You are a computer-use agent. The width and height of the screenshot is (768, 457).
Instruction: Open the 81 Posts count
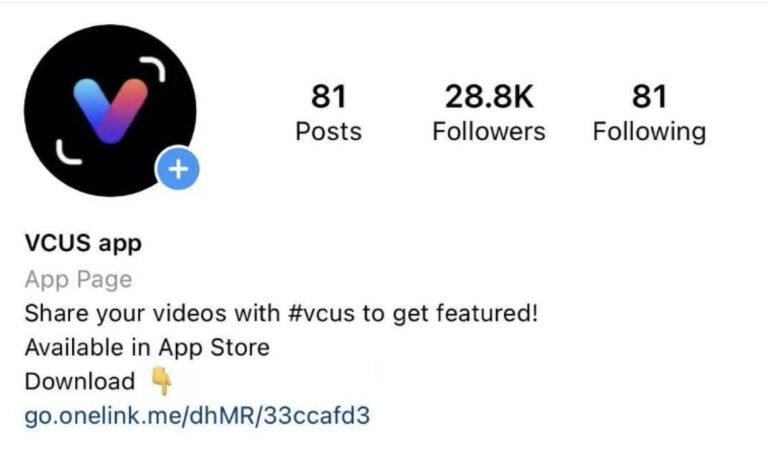point(329,96)
